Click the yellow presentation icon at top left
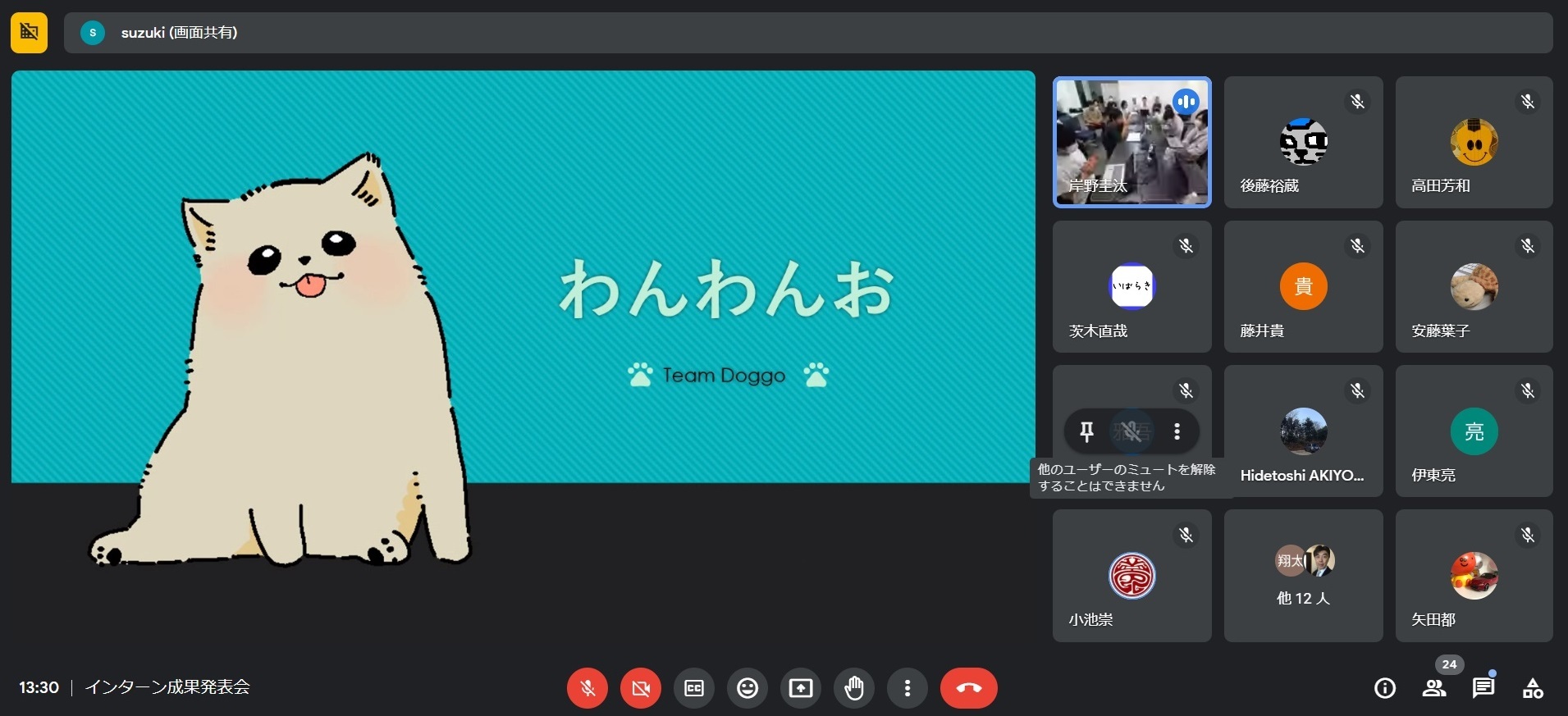 [x=29, y=33]
